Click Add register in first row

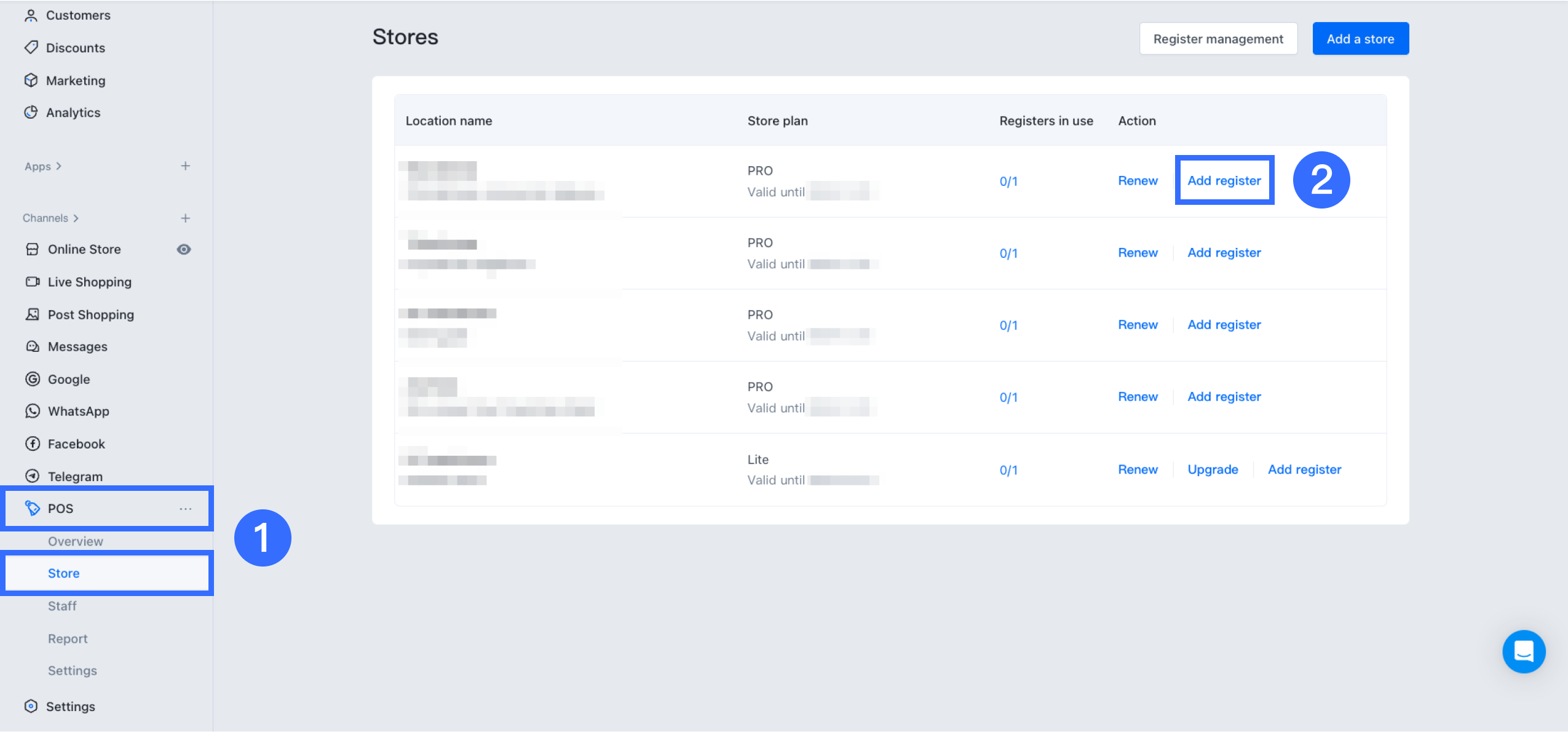(x=1224, y=180)
